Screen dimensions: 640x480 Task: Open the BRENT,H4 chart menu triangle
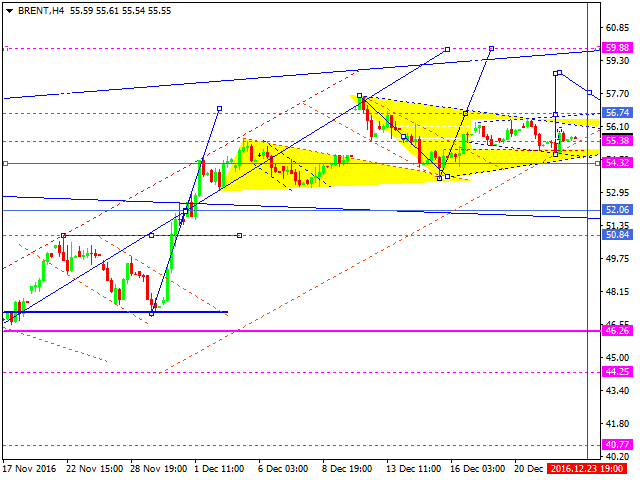tap(9, 11)
